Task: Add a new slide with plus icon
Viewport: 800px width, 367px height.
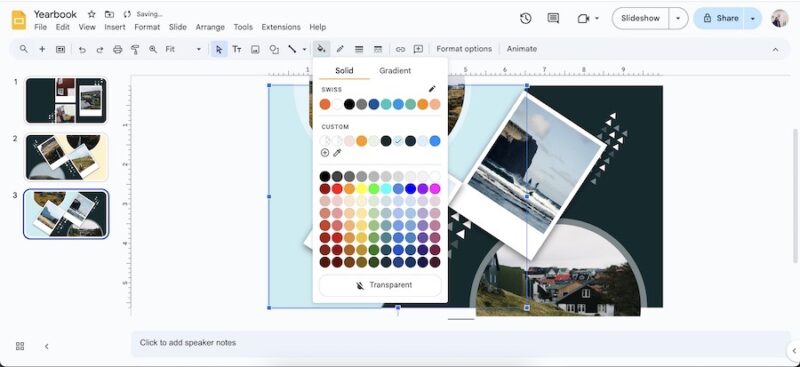Action: [x=42, y=49]
